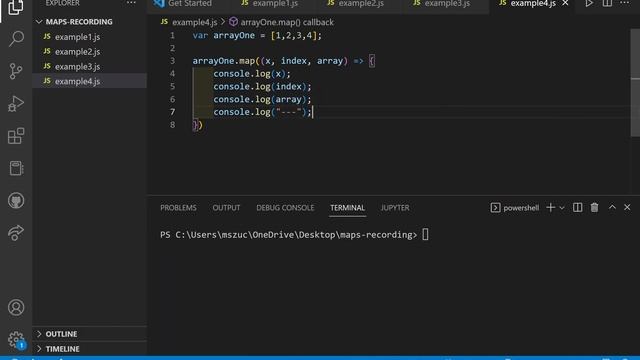Open the Manage gear icon

[x=16, y=340]
